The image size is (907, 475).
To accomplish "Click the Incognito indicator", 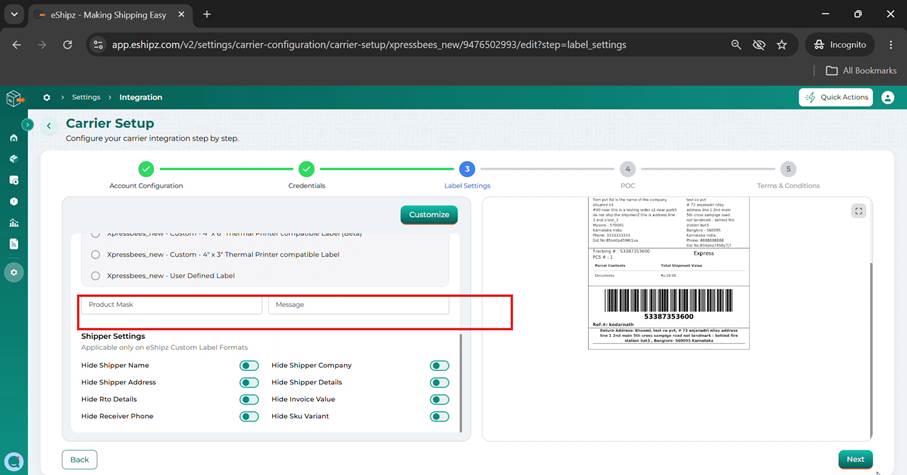I will [x=840, y=45].
